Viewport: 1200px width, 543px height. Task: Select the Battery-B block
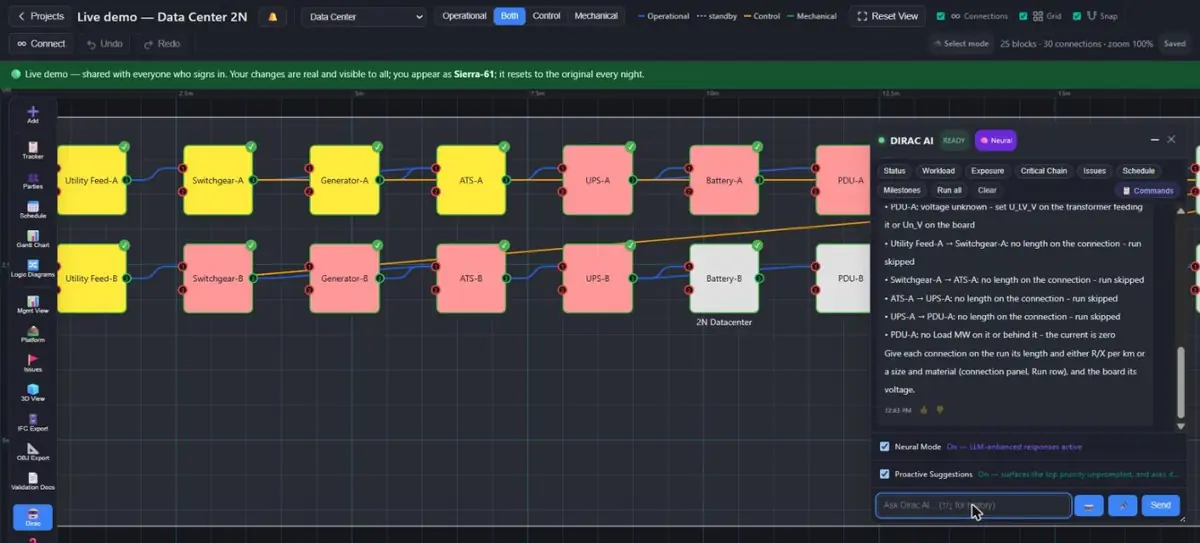click(x=724, y=278)
